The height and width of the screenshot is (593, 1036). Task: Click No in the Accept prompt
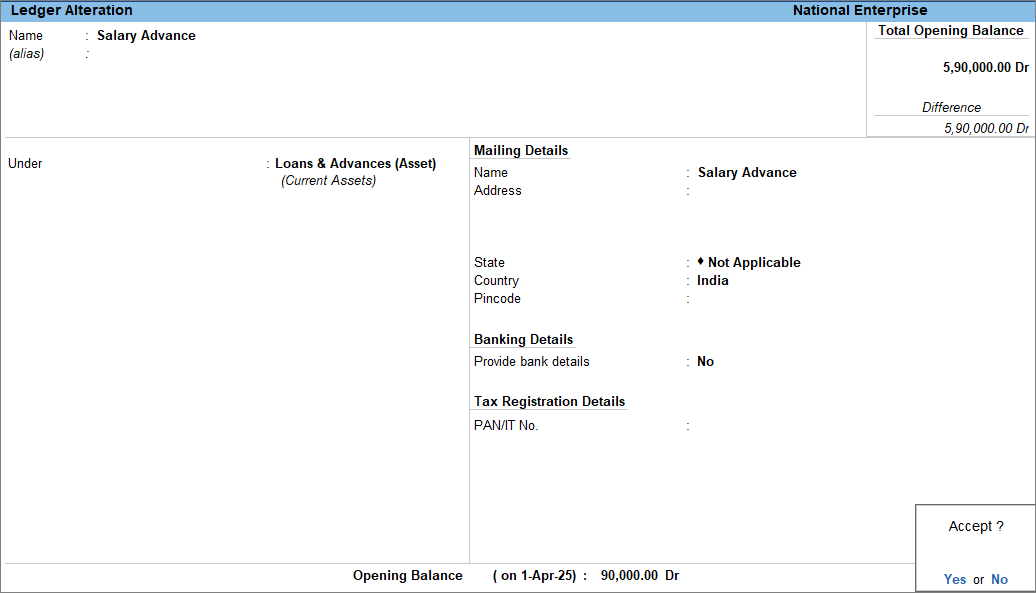(999, 579)
